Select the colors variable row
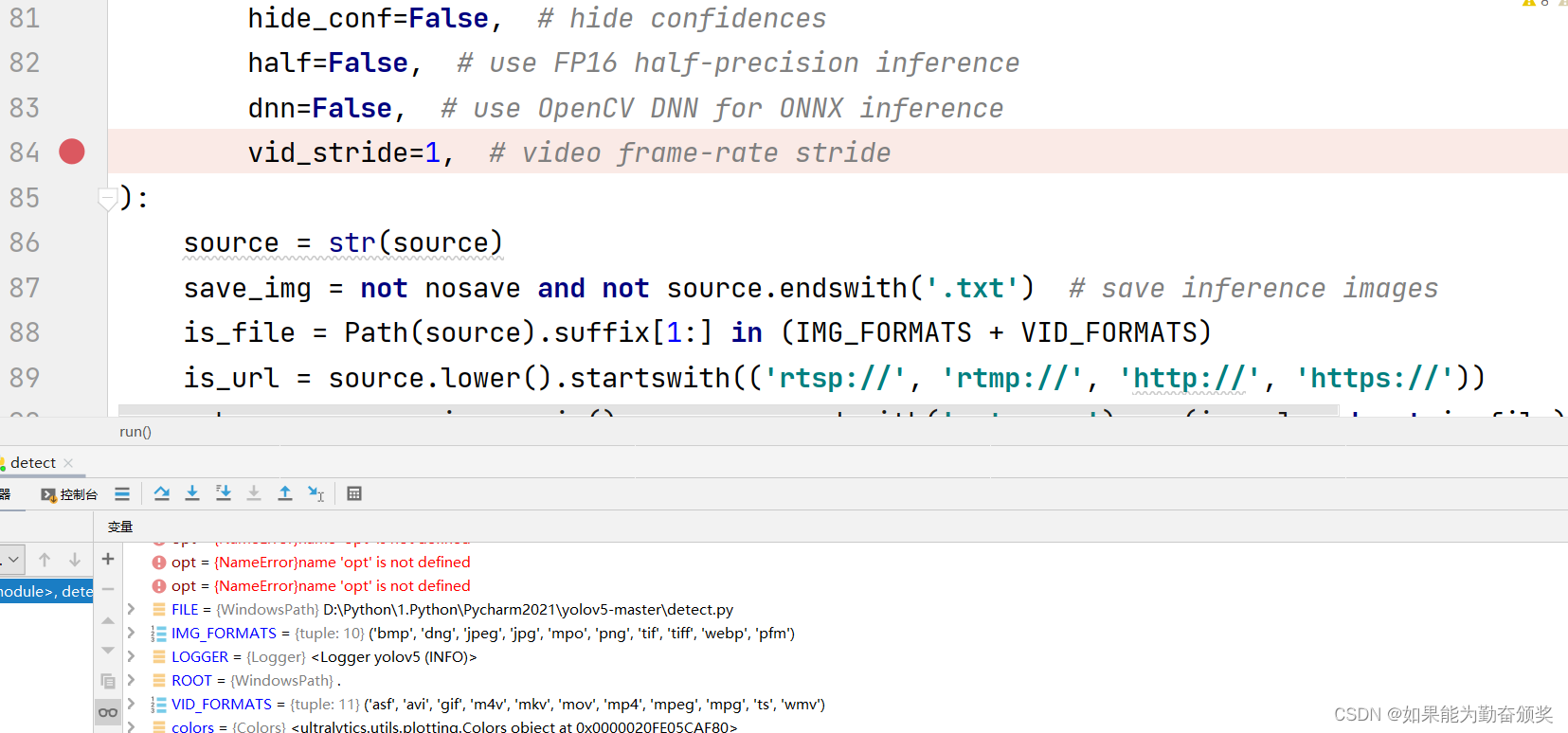This screenshot has width=1568, height=733. click(x=444, y=726)
